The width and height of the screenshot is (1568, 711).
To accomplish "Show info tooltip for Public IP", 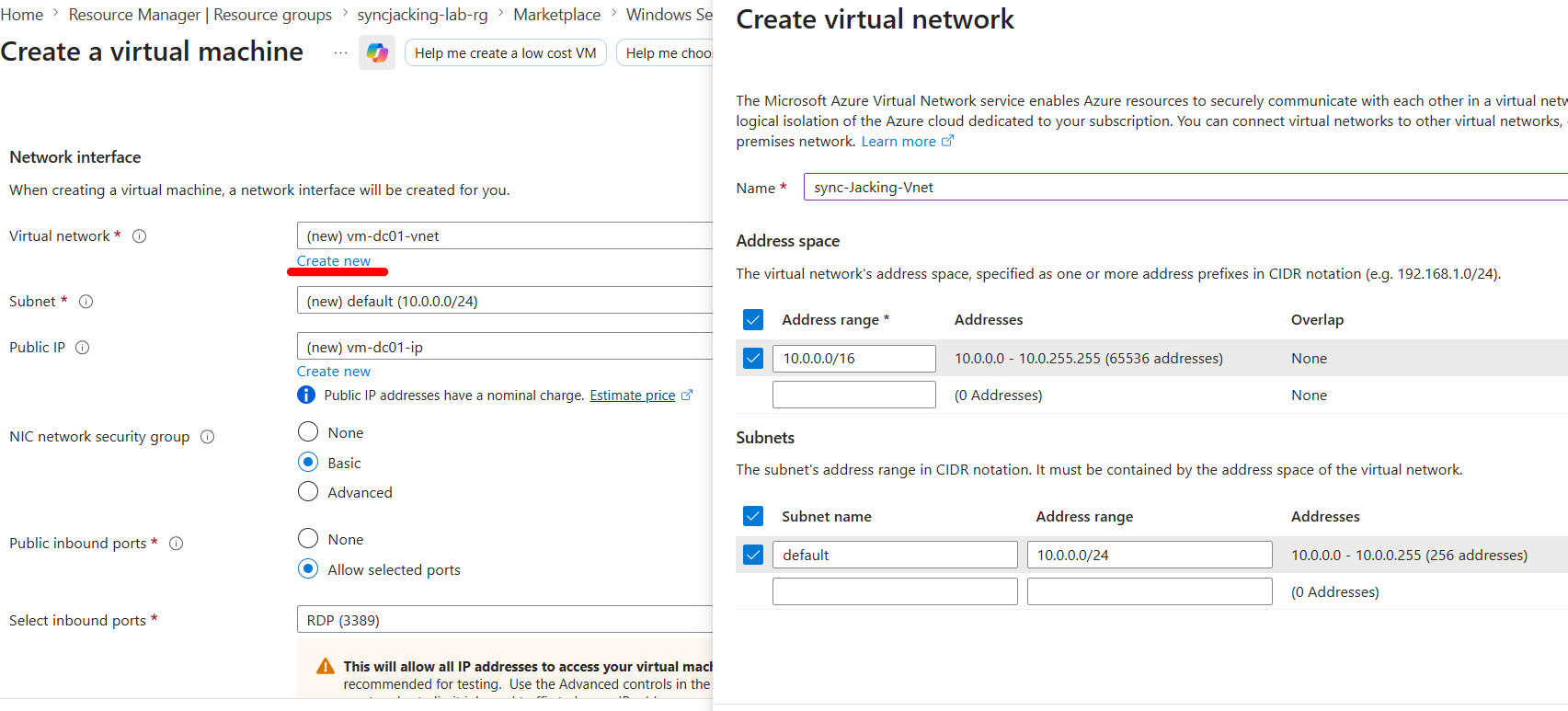I will 83,348.
